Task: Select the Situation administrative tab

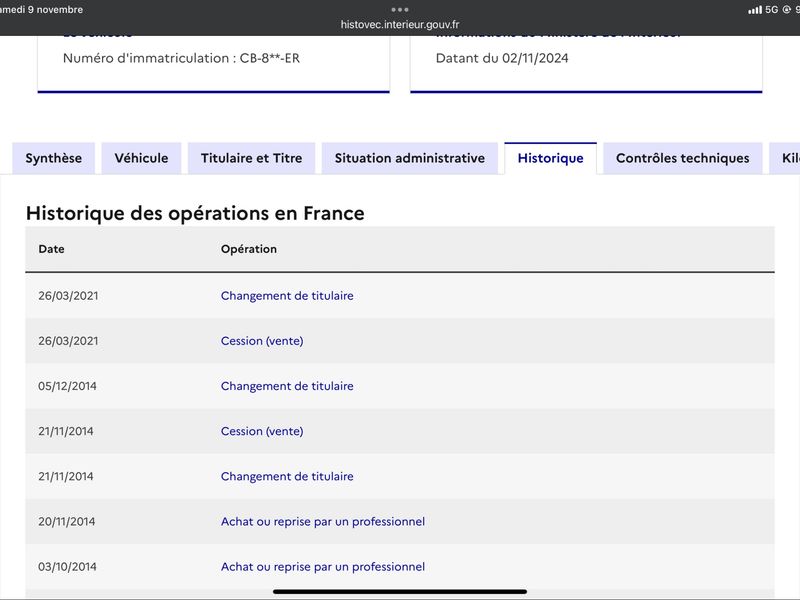Action: pos(410,158)
